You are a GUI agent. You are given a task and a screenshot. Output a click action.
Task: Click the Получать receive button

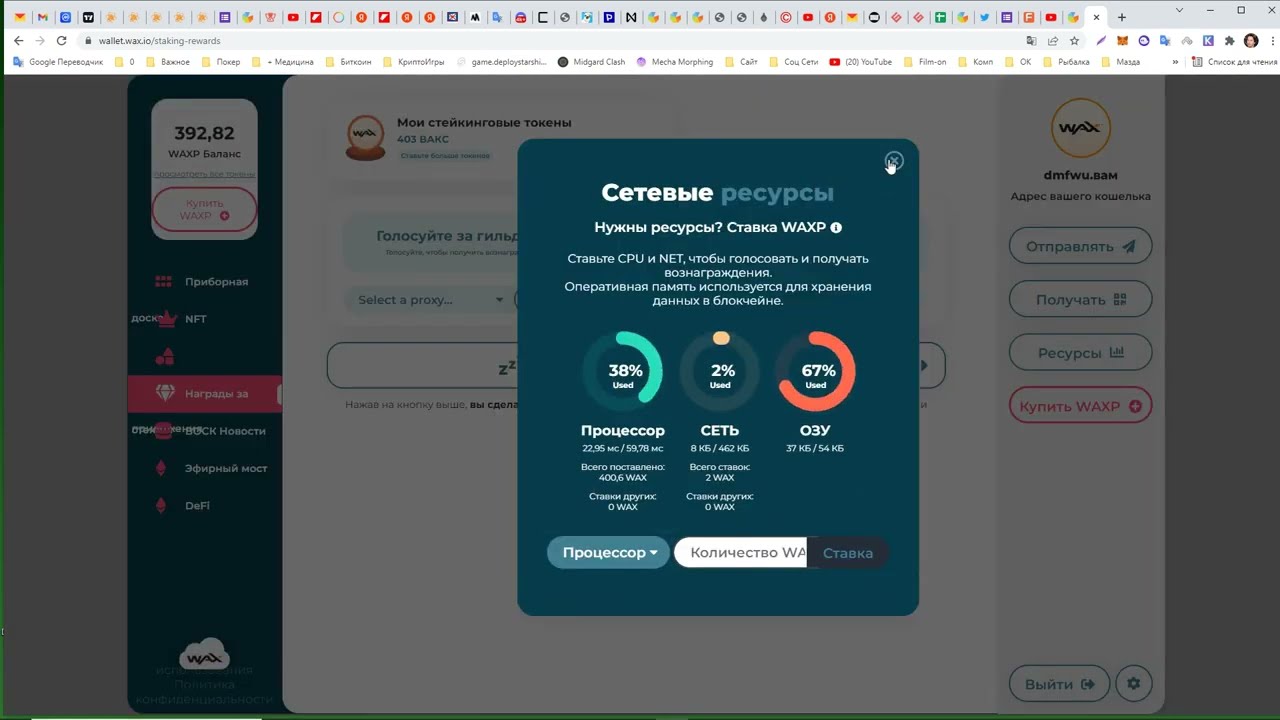(x=1080, y=299)
